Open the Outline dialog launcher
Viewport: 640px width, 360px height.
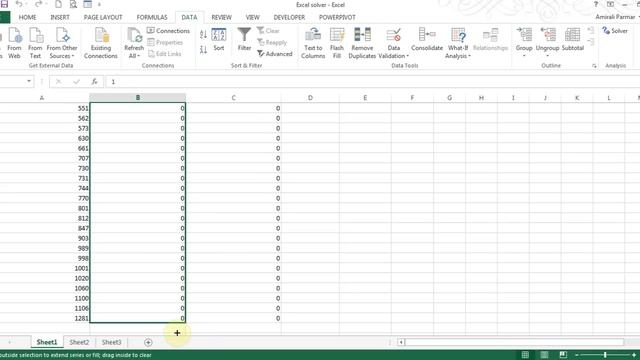tap(594, 66)
